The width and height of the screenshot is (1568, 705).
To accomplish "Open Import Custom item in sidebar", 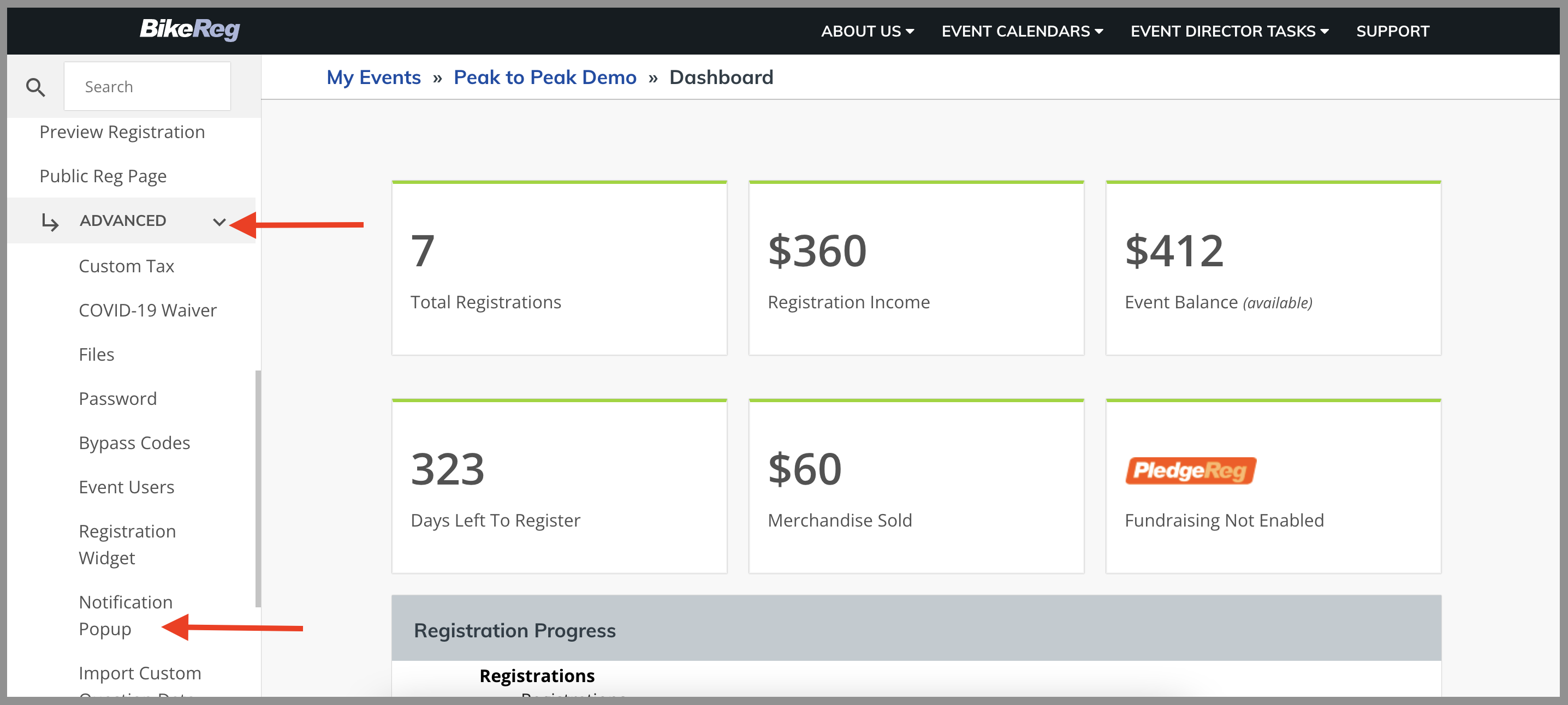I will point(139,673).
